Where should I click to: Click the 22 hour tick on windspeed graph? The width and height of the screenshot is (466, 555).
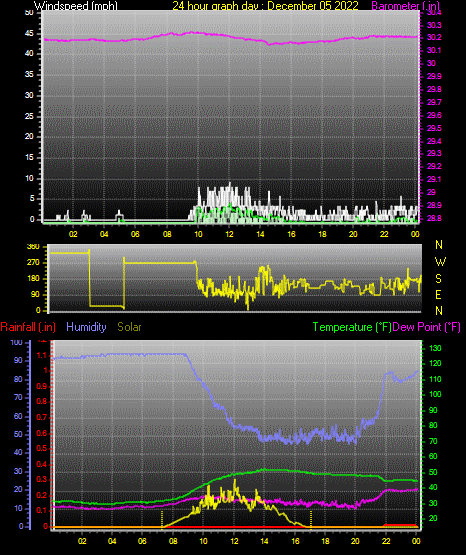point(384,234)
